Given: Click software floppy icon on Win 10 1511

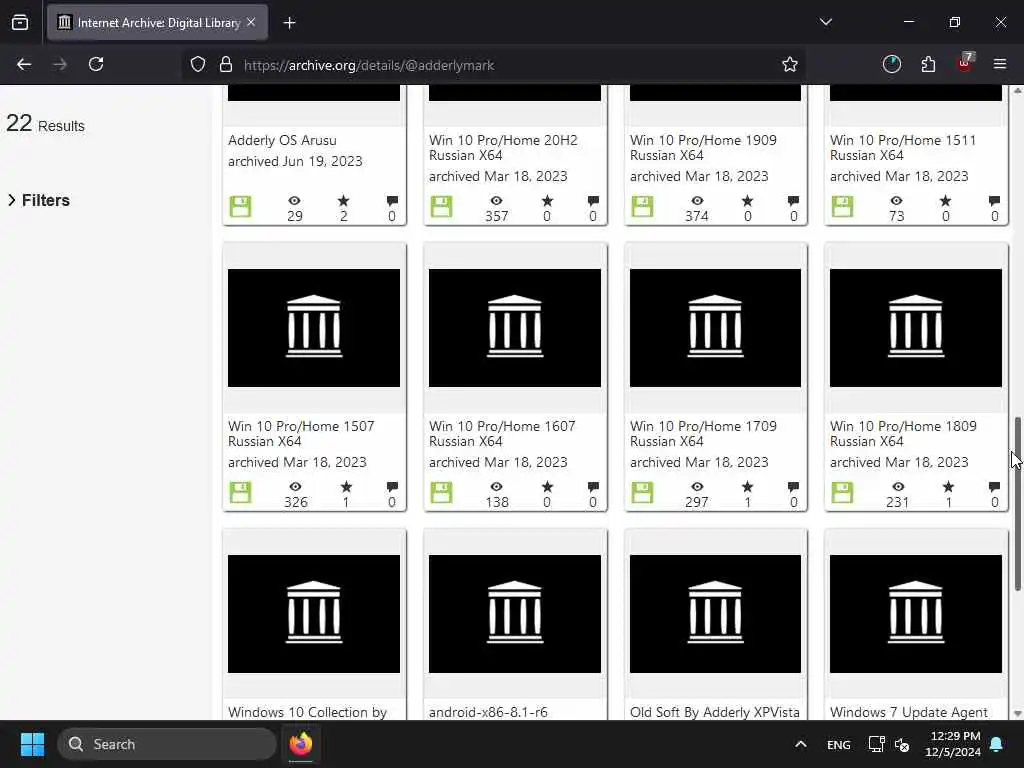Looking at the screenshot, I should point(842,206).
